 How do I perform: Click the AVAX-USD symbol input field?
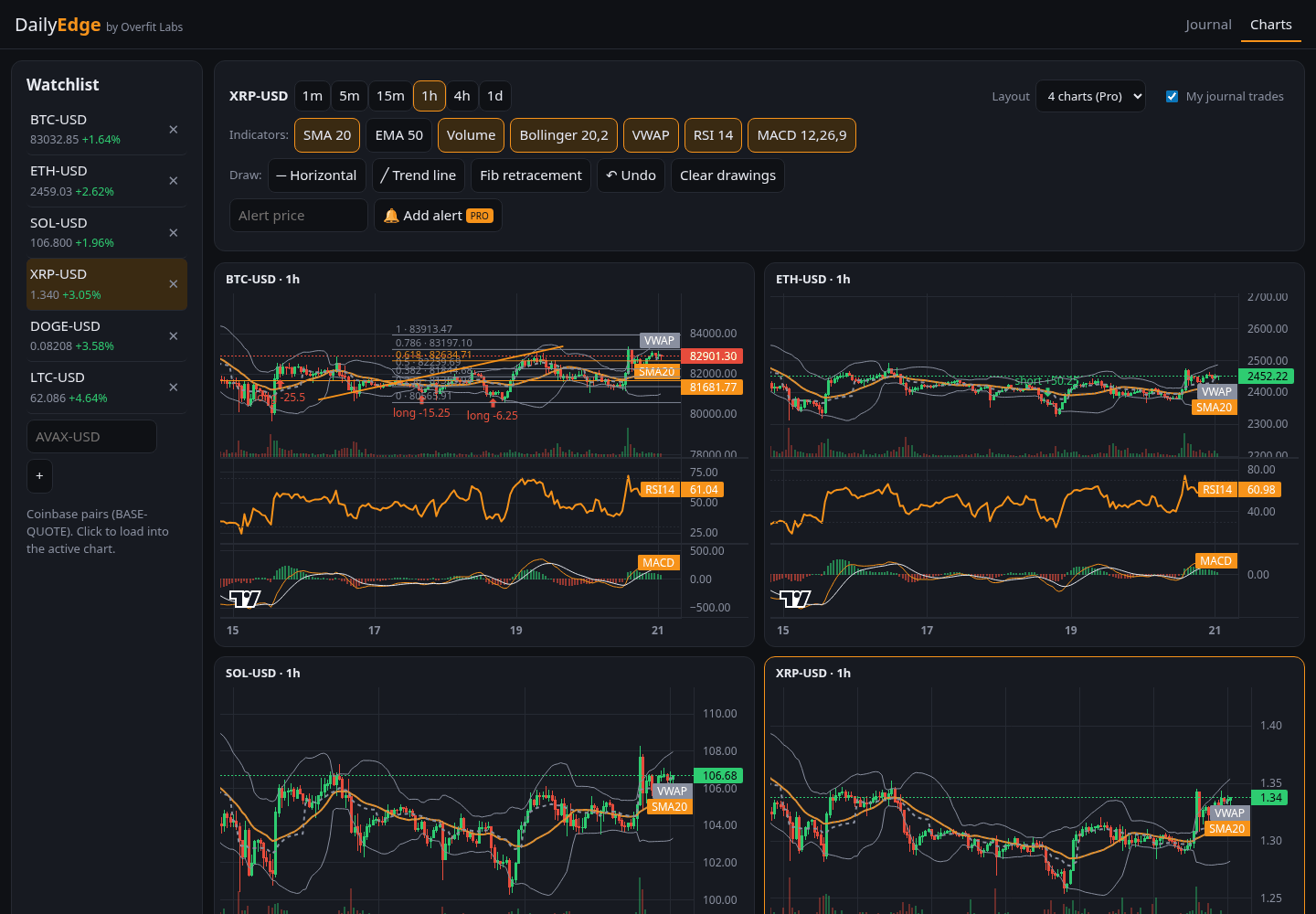91,437
